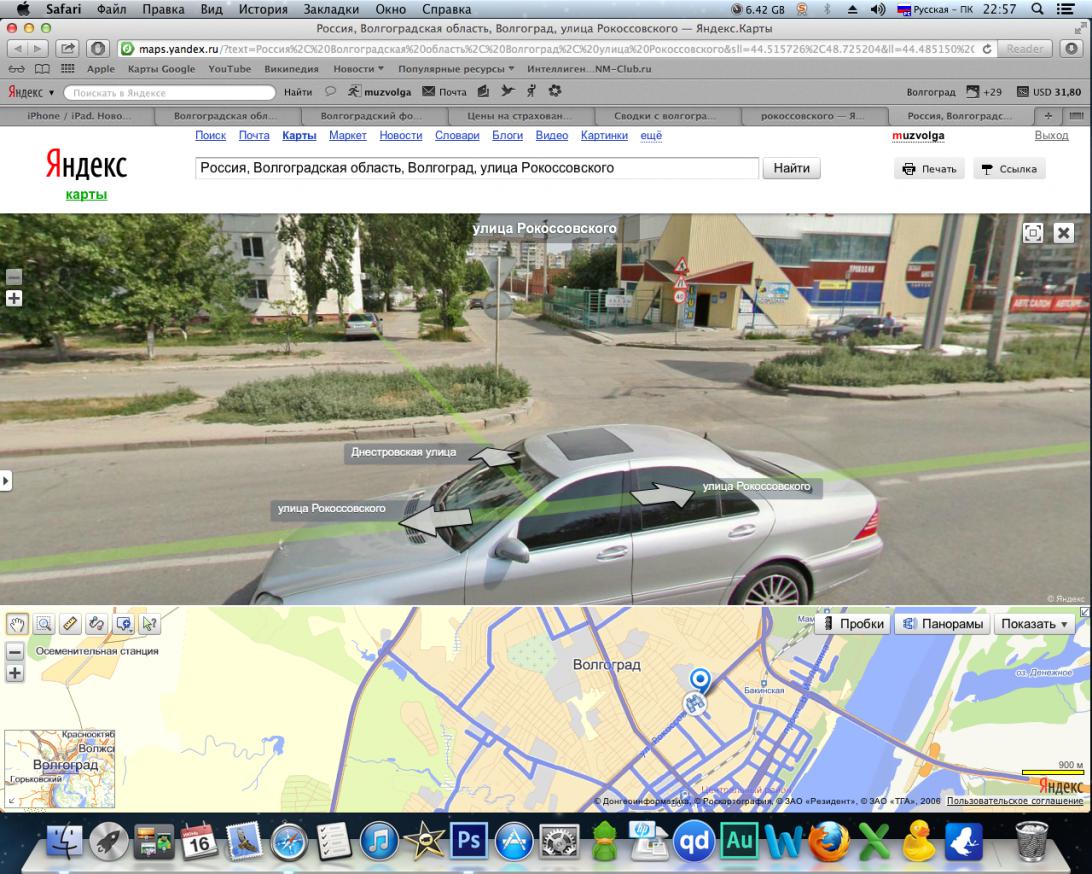Expand the Новости bookmarks dropdown
Viewport: 1092px width, 874px height.
point(358,69)
